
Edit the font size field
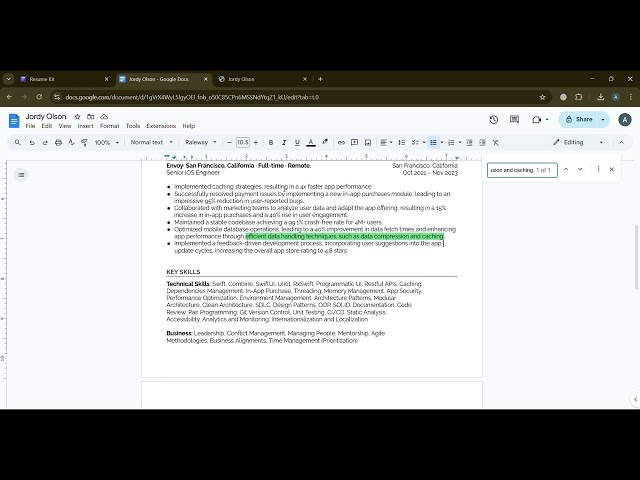tap(243, 142)
